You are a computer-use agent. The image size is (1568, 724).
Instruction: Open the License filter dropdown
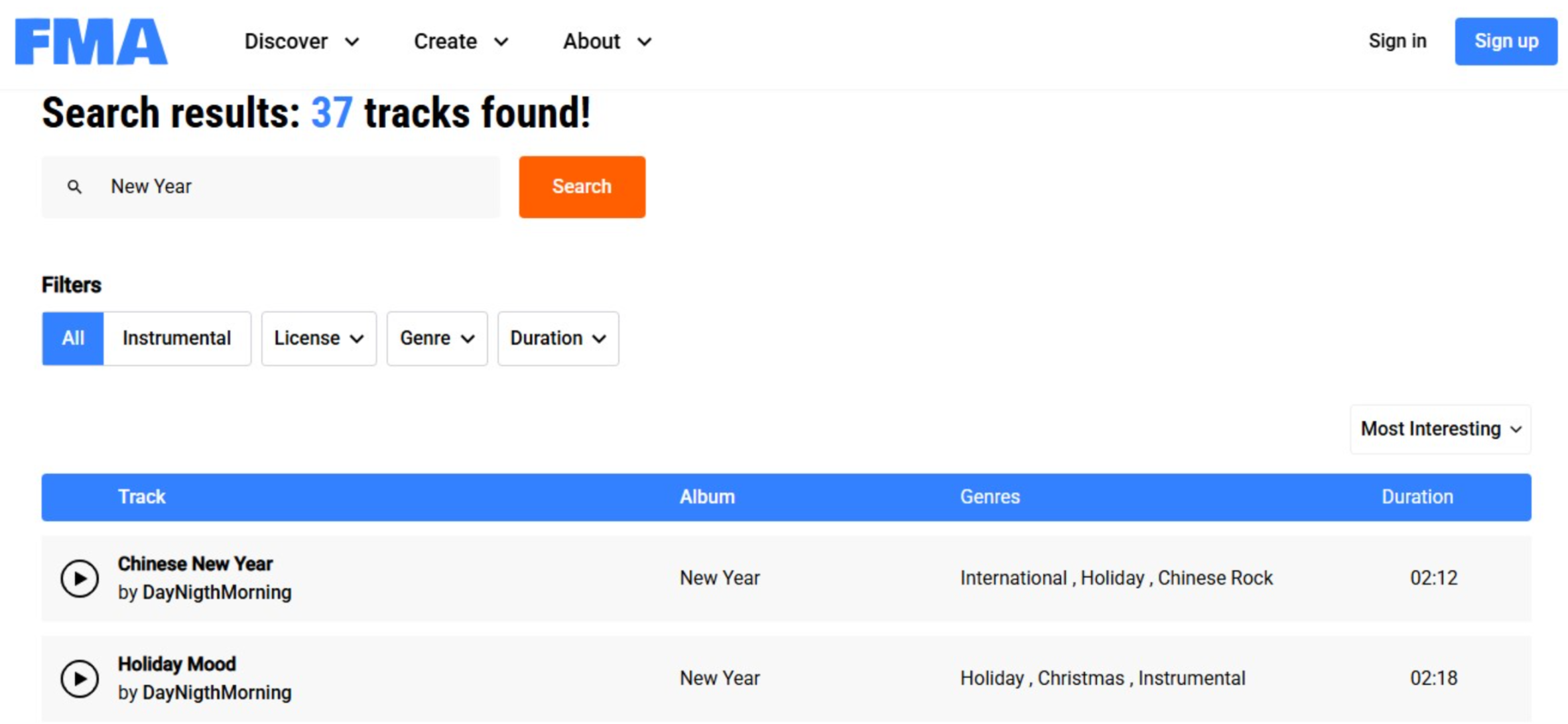[318, 338]
